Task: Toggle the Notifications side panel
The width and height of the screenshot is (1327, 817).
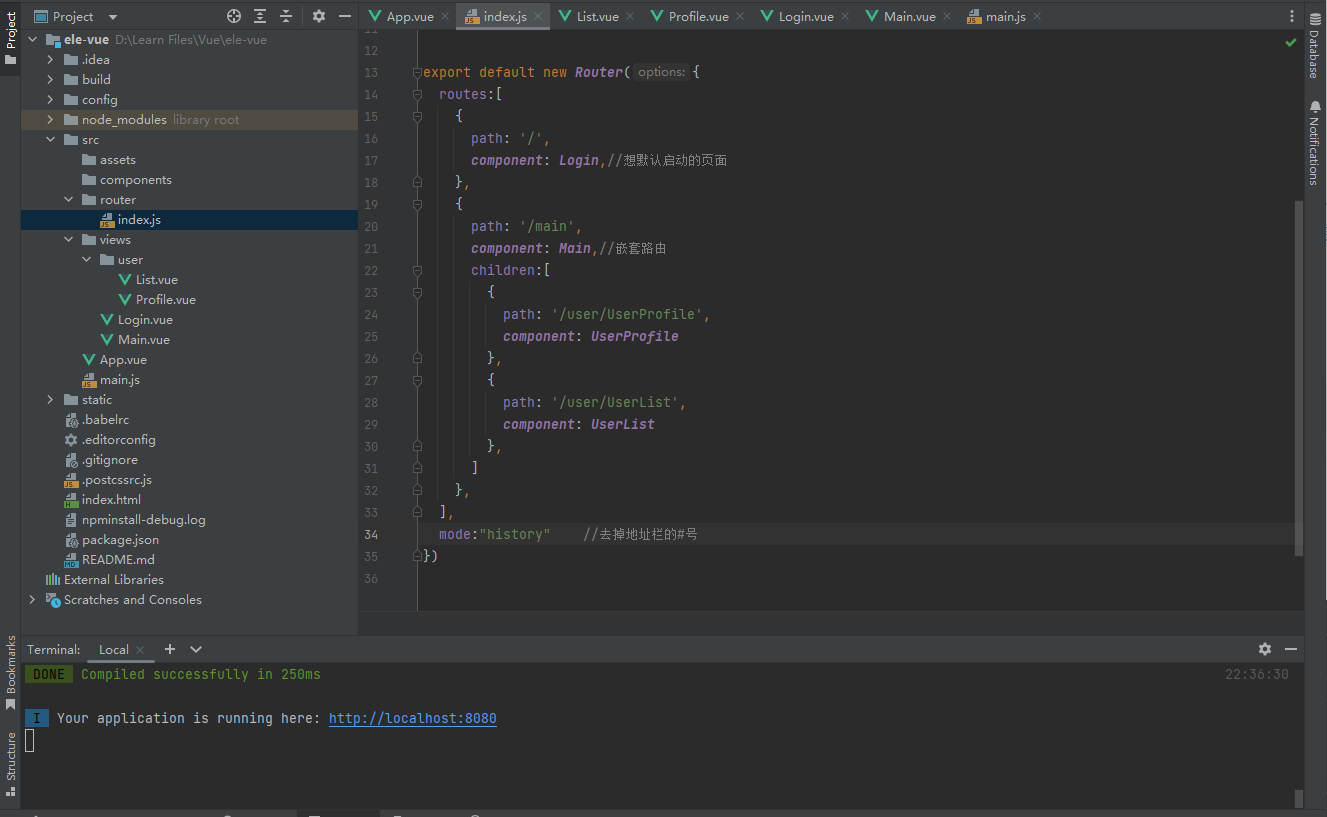Action: [x=1314, y=143]
